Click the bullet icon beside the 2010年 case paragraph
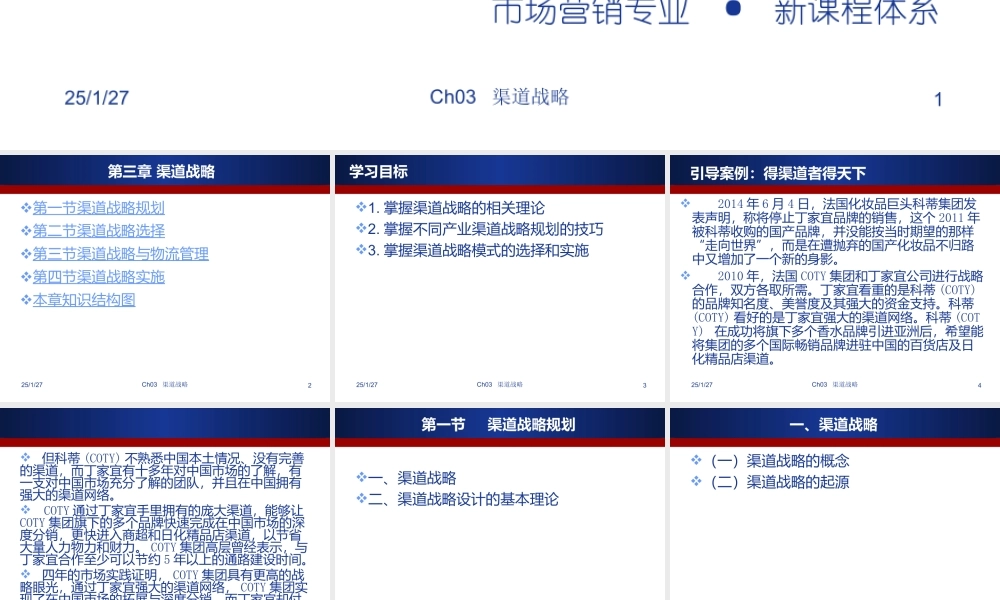Screen dimensions: 1000x600 684,272
